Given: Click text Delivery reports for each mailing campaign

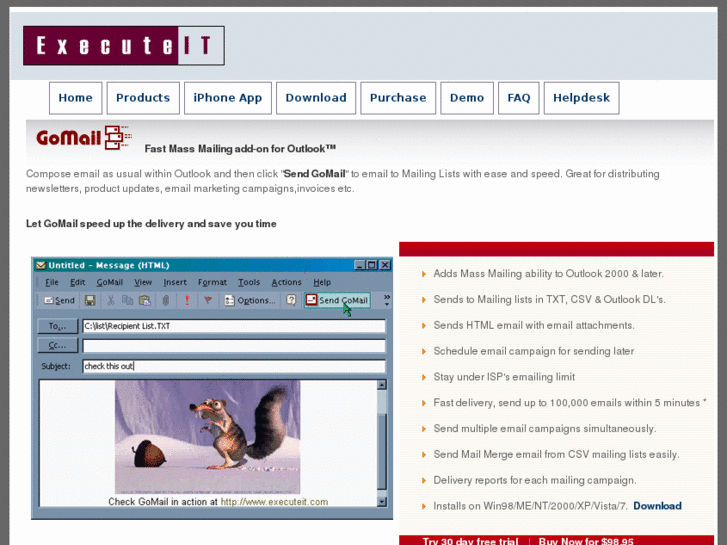Looking at the screenshot, I should click(x=535, y=480).
